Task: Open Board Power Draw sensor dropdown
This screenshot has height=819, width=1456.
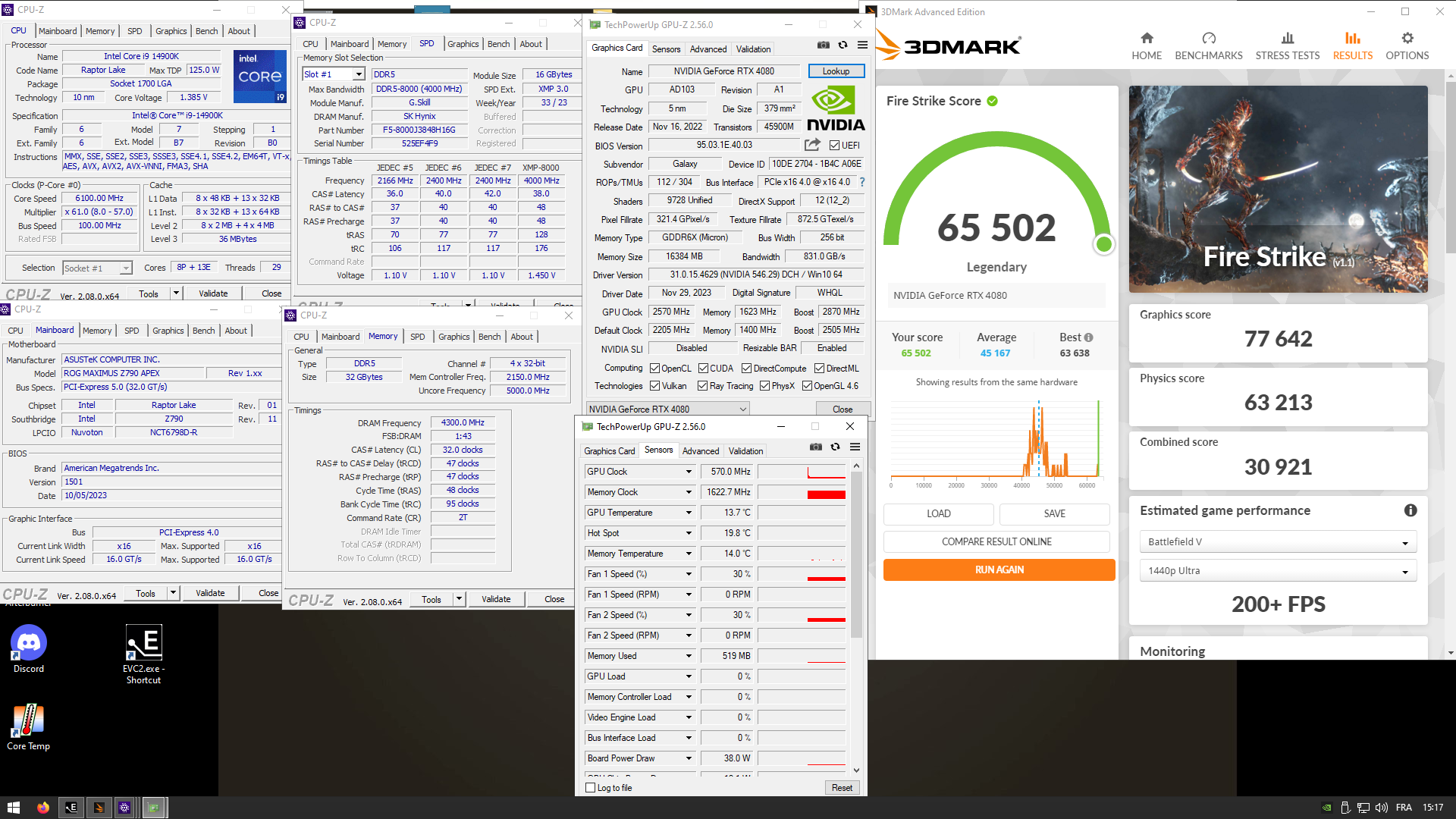Action: click(689, 758)
